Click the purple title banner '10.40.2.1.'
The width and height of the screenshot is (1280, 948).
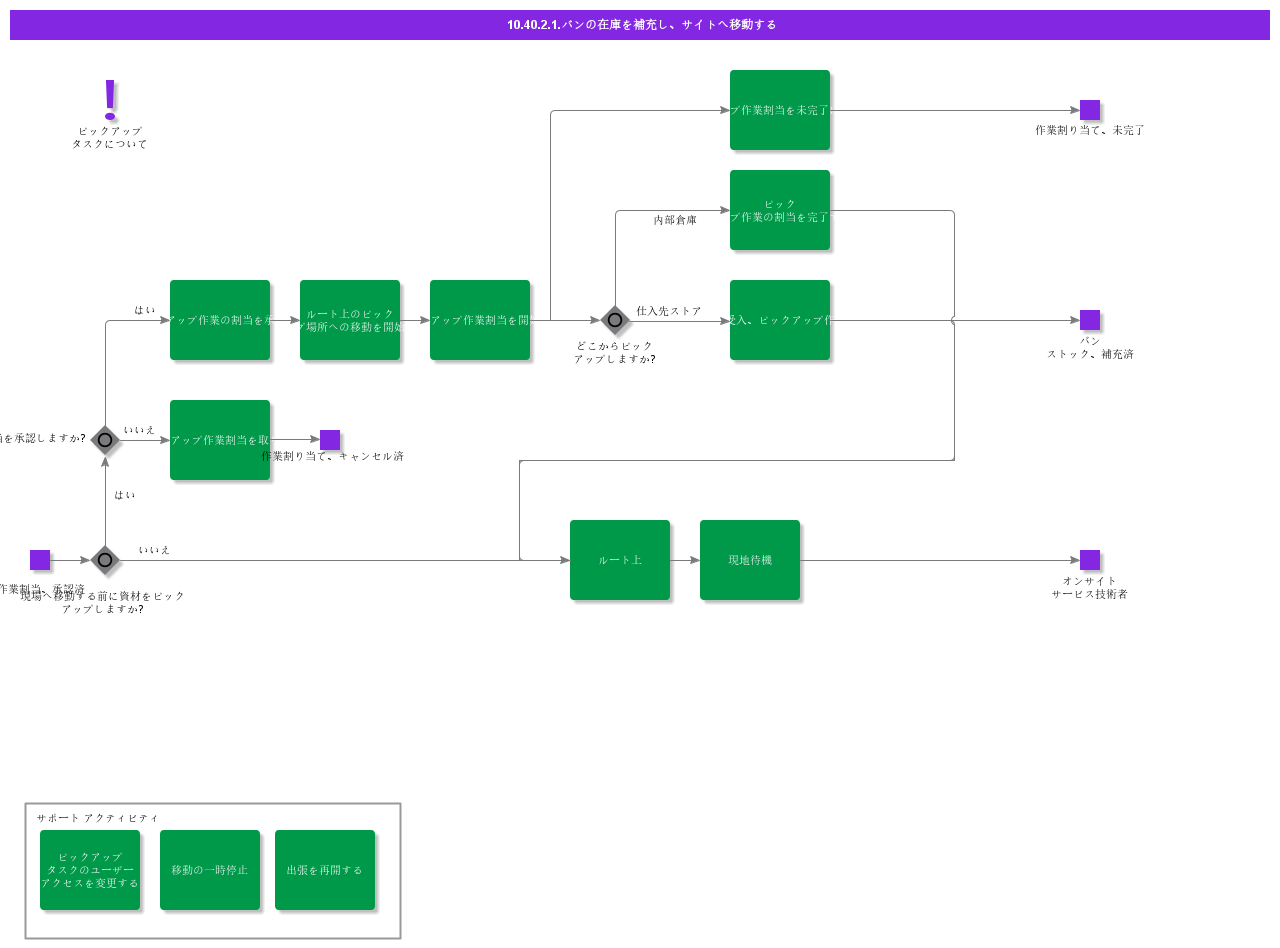click(x=640, y=25)
